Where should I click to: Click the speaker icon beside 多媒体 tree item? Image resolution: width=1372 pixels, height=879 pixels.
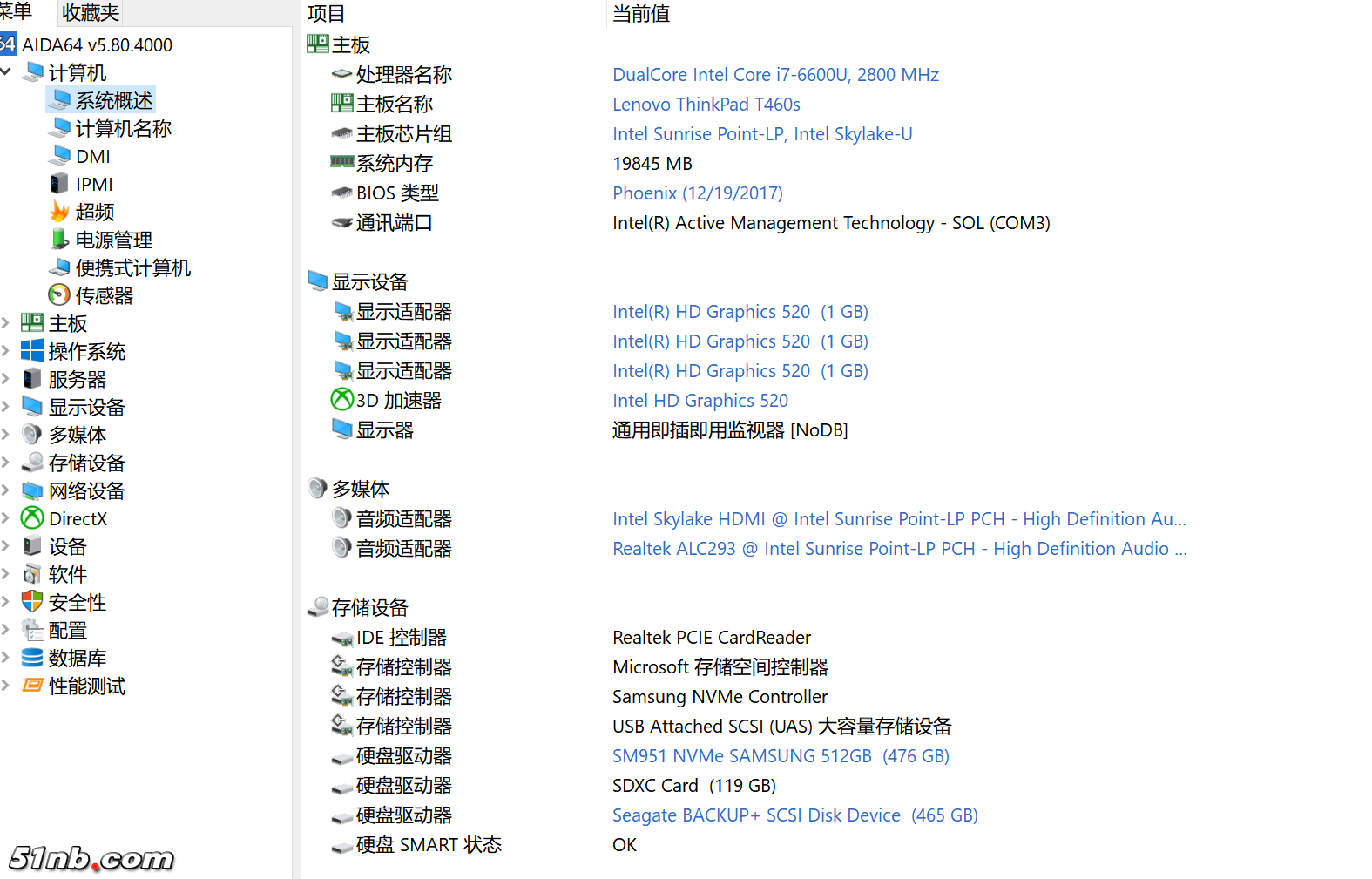32,435
